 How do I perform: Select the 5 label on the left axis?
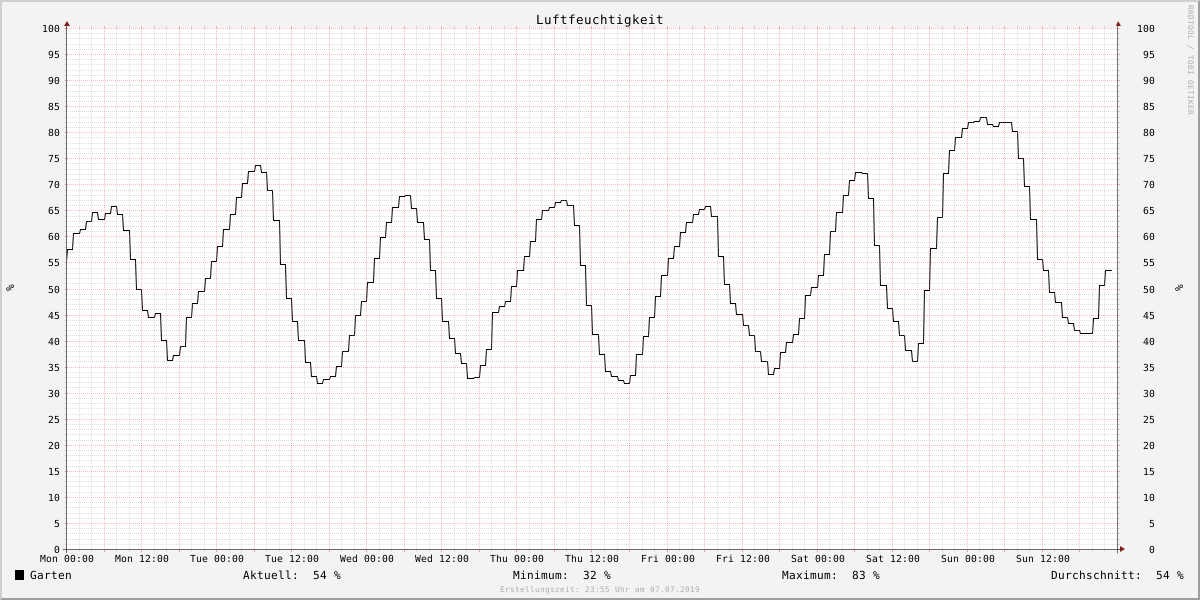click(57, 523)
